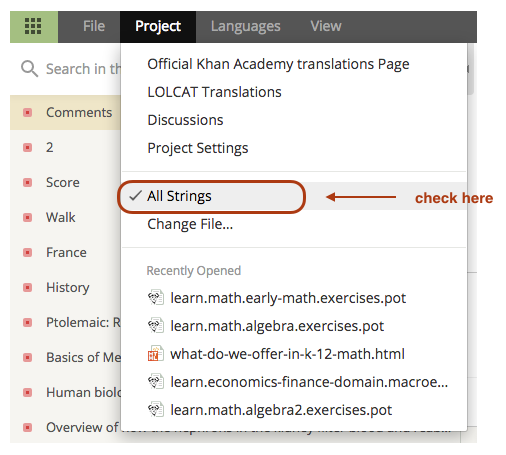Open the Languages menu
The height and width of the screenshot is (455, 506).
point(245,27)
